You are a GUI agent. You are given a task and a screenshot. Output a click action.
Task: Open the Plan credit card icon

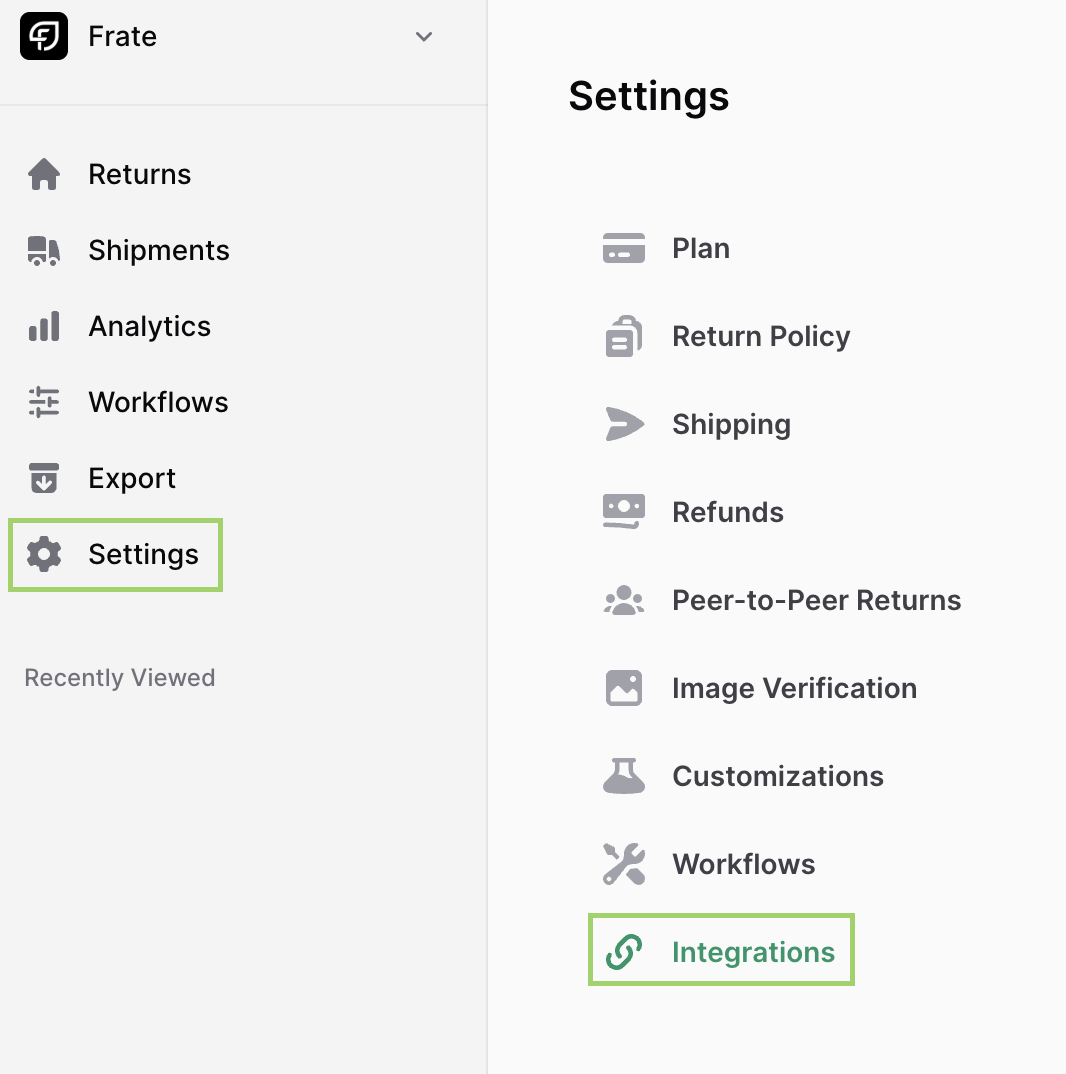pyautogui.click(x=624, y=248)
